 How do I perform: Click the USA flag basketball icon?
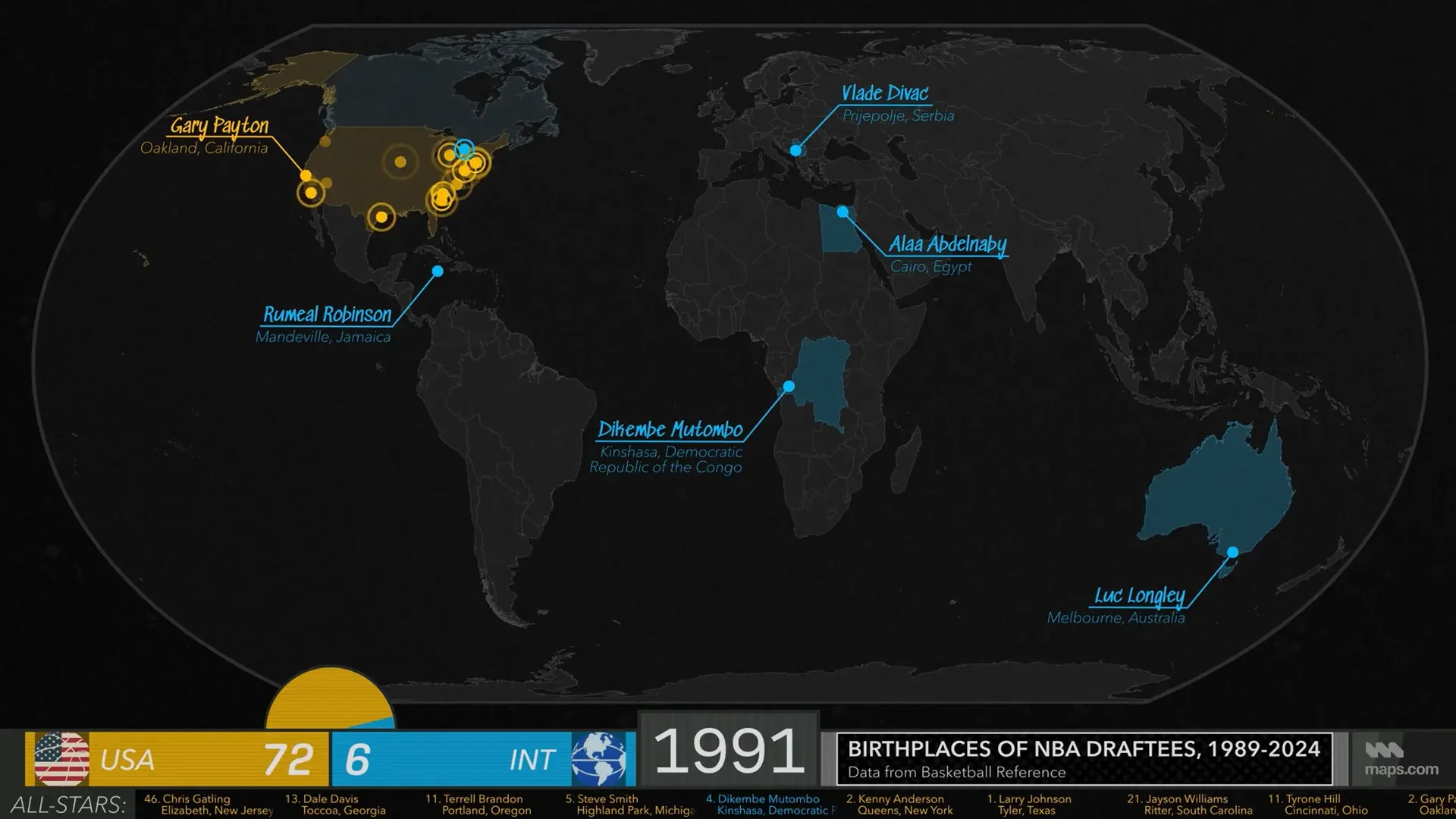point(61,758)
